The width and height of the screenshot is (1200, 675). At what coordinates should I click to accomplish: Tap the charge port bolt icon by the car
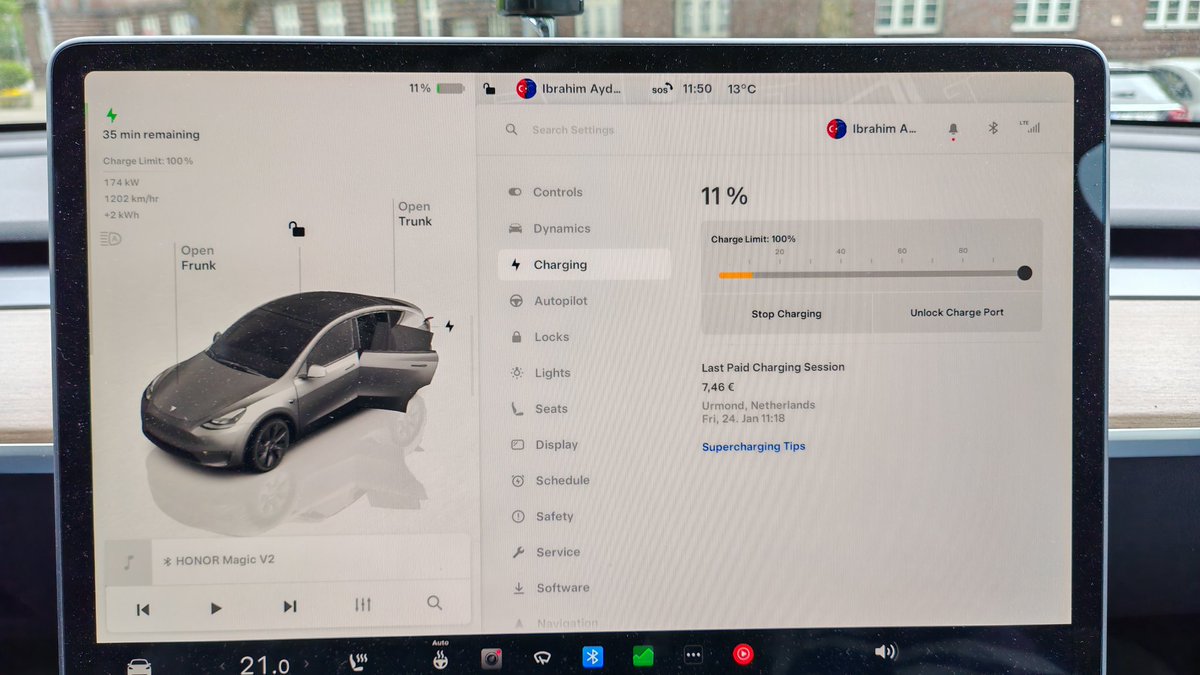[x=449, y=326]
